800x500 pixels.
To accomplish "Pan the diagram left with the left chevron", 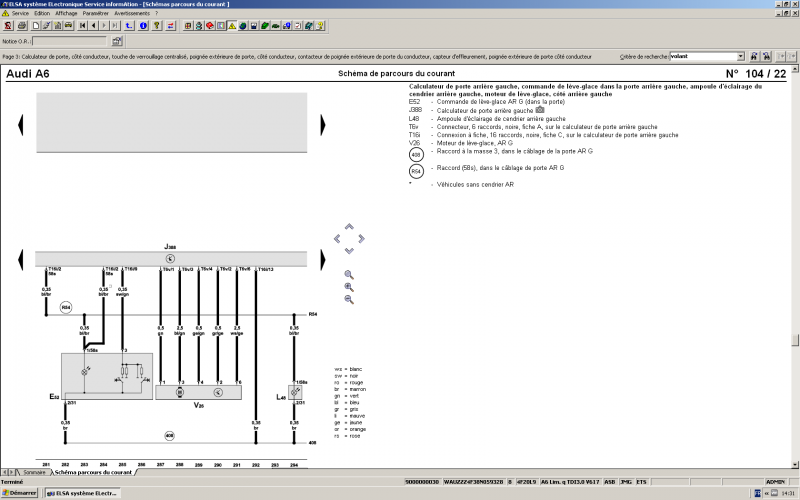I will 337,238.
